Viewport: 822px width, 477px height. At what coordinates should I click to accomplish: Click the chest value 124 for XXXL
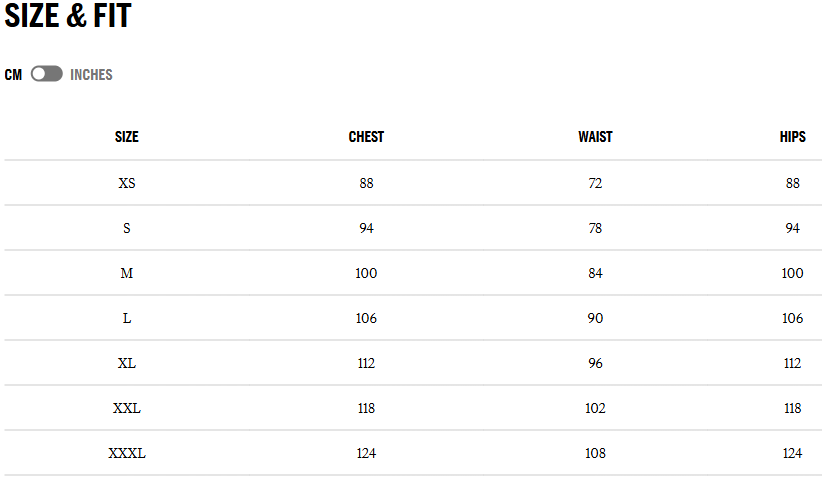(366, 453)
